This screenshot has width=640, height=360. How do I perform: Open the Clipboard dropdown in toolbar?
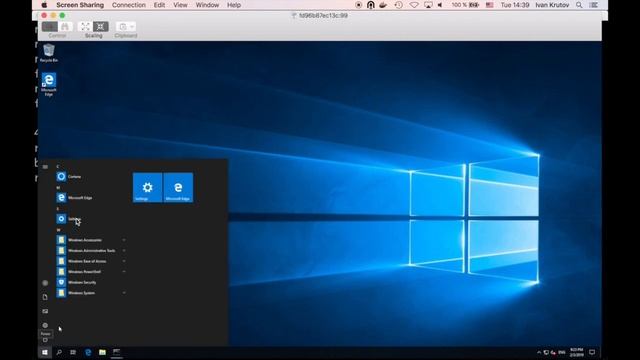coord(125,27)
